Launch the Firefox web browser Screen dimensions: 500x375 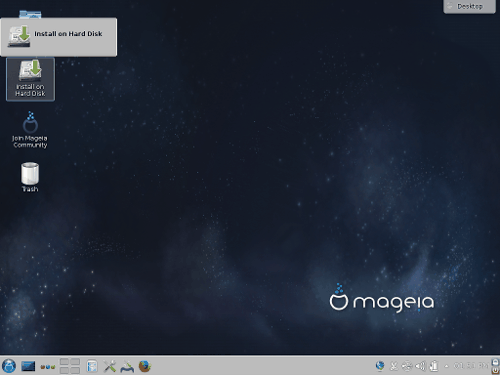click(x=145, y=366)
